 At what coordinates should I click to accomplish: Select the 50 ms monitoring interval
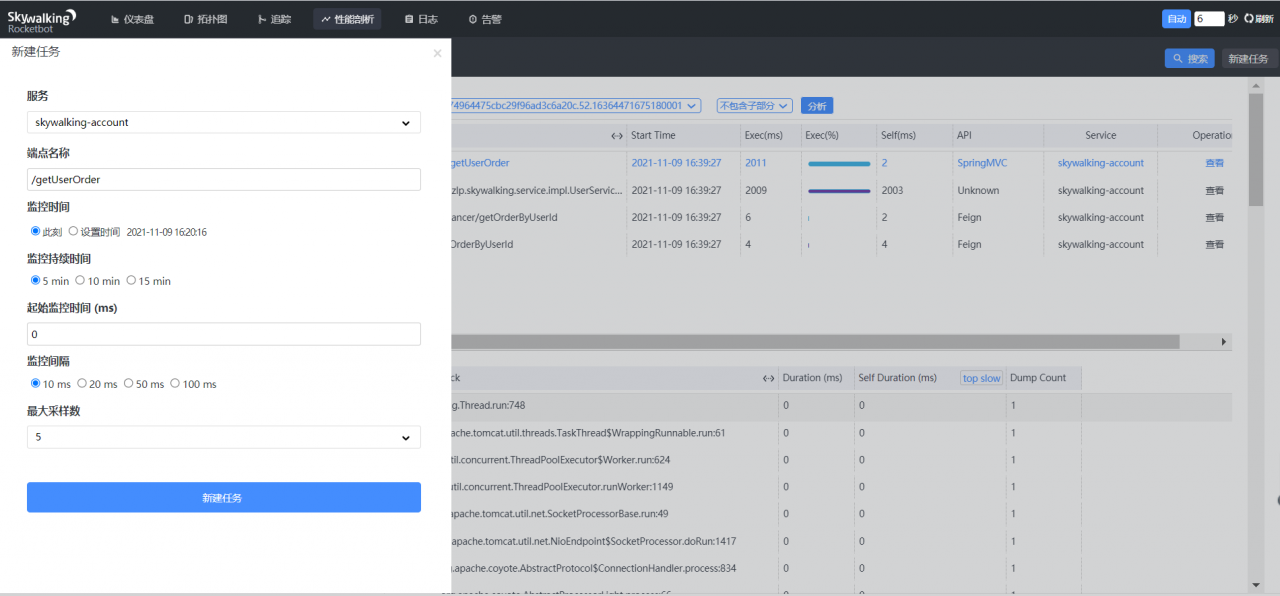129,384
